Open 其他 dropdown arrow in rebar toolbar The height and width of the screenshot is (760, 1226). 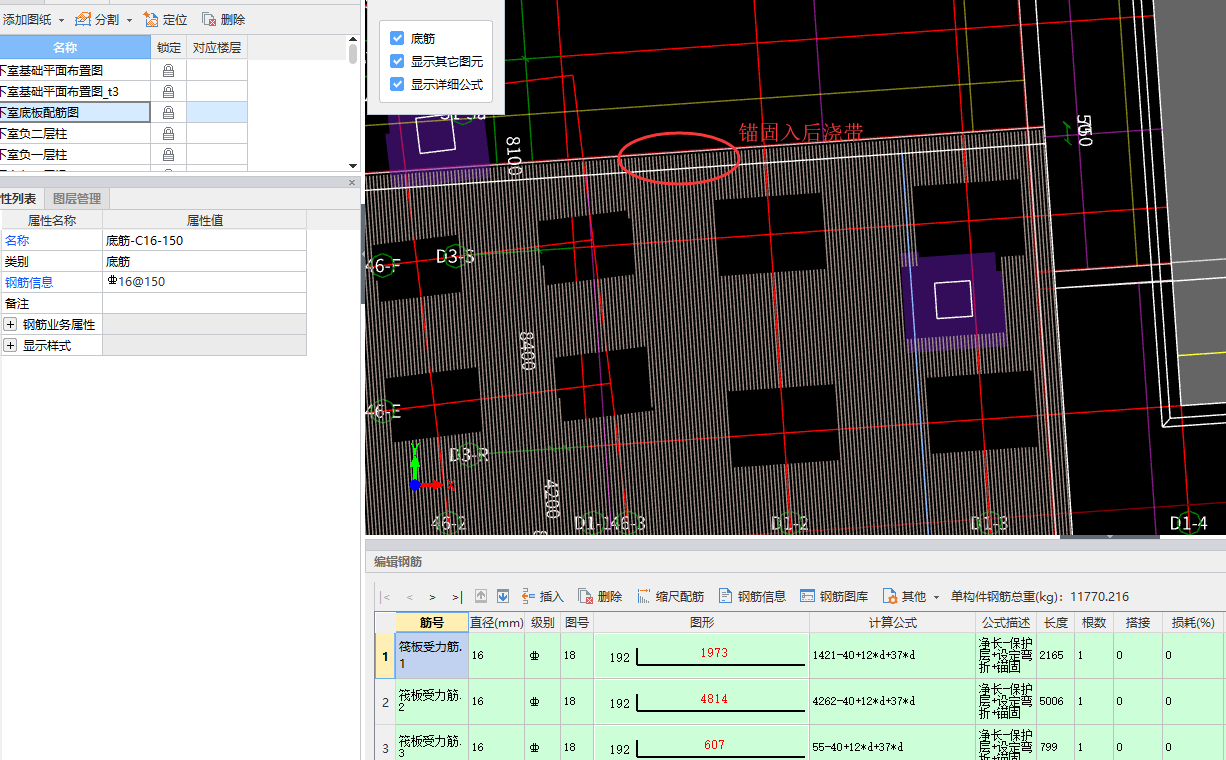pyautogui.click(x=936, y=597)
